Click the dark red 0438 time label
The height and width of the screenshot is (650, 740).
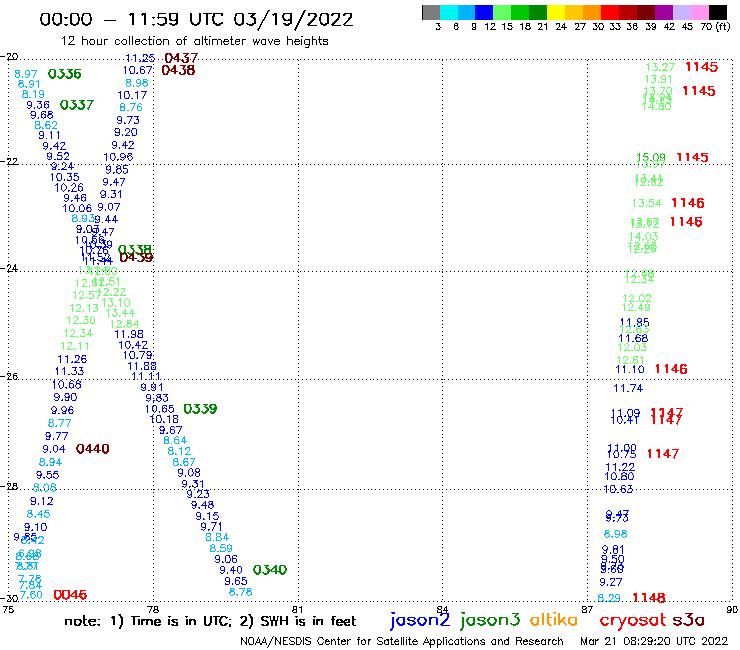click(x=178, y=70)
